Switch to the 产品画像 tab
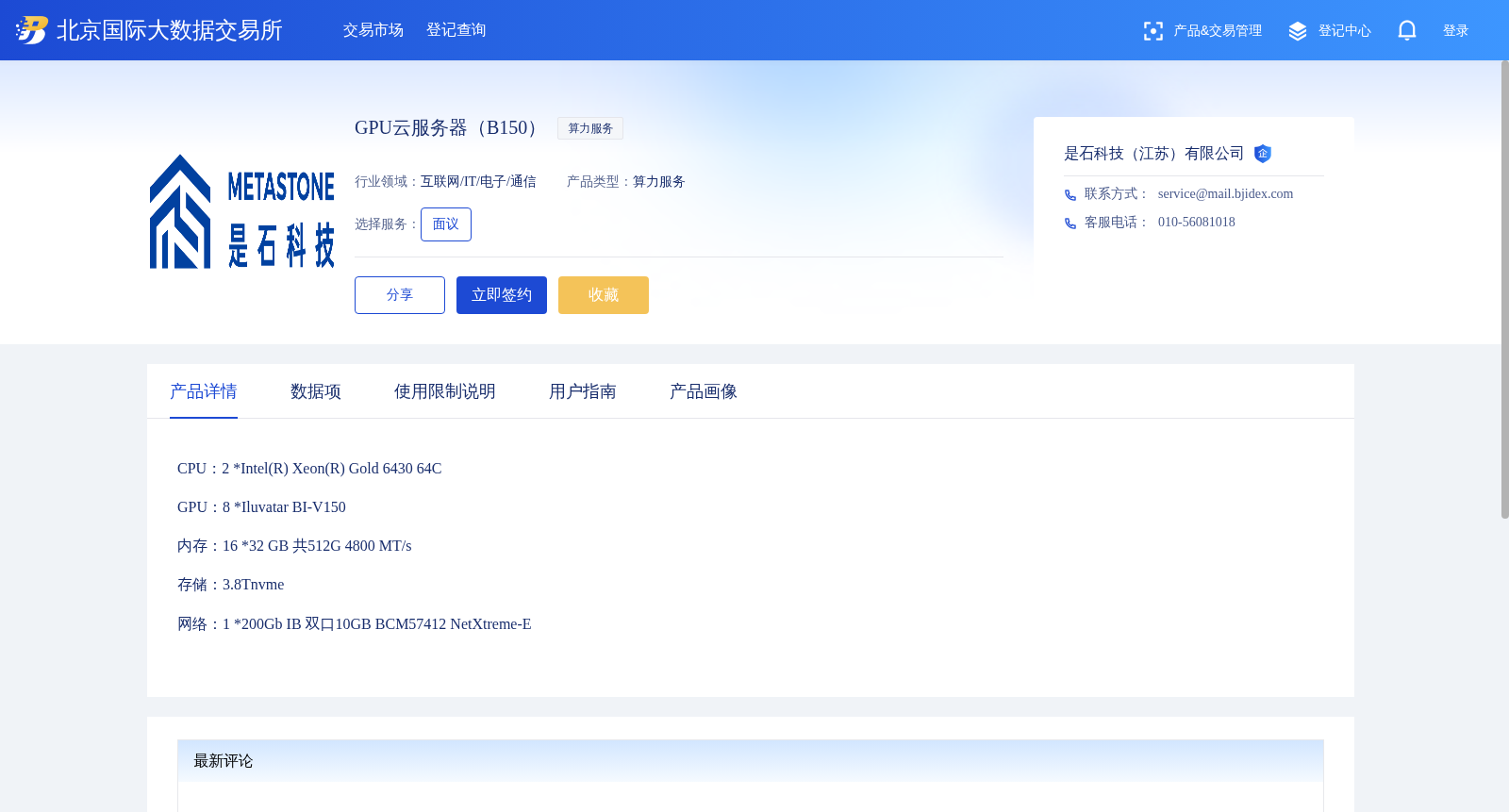The width and height of the screenshot is (1509, 812). pyautogui.click(x=704, y=391)
